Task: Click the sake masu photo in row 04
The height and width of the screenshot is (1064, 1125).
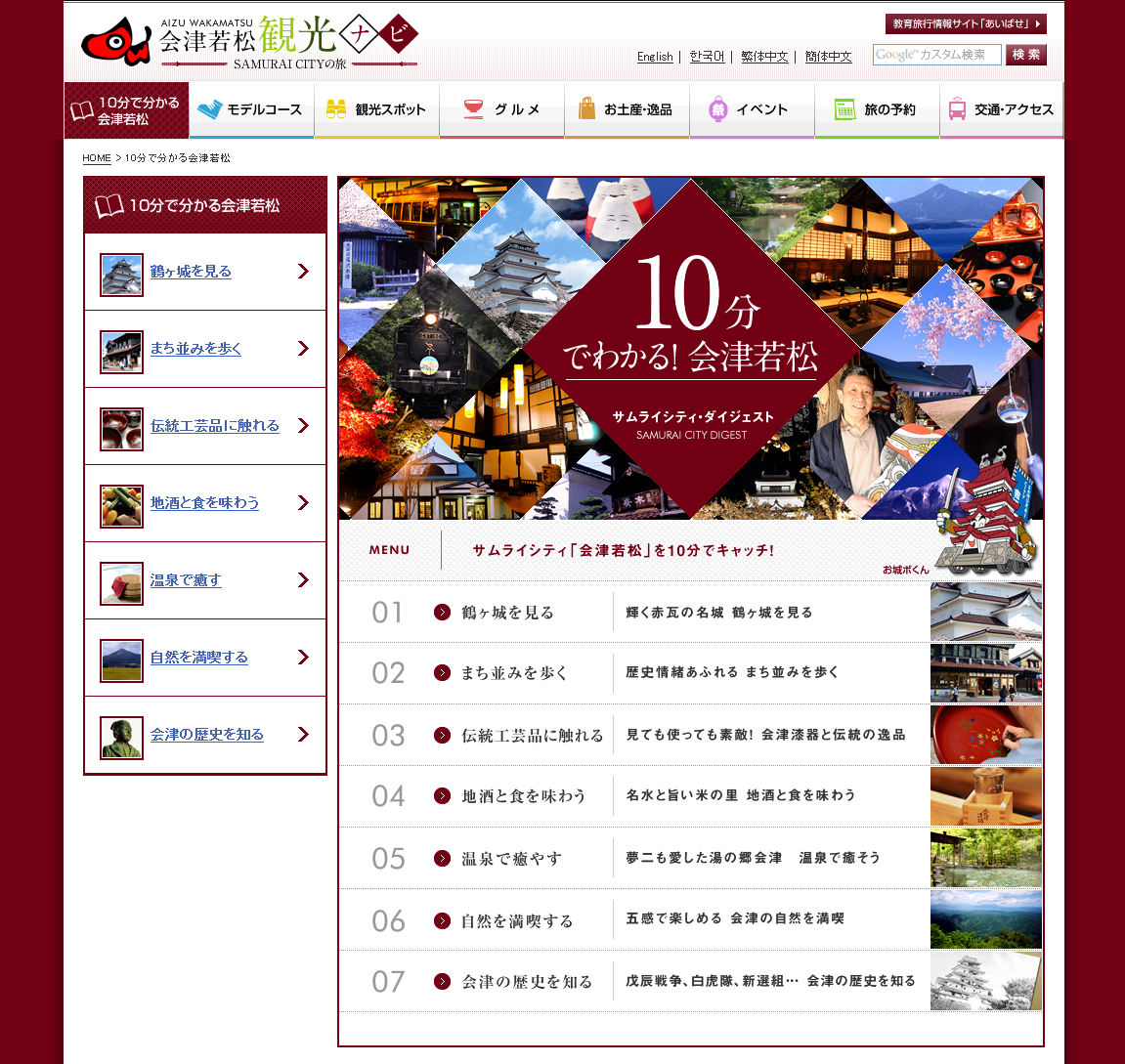Action: (x=986, y=796)
